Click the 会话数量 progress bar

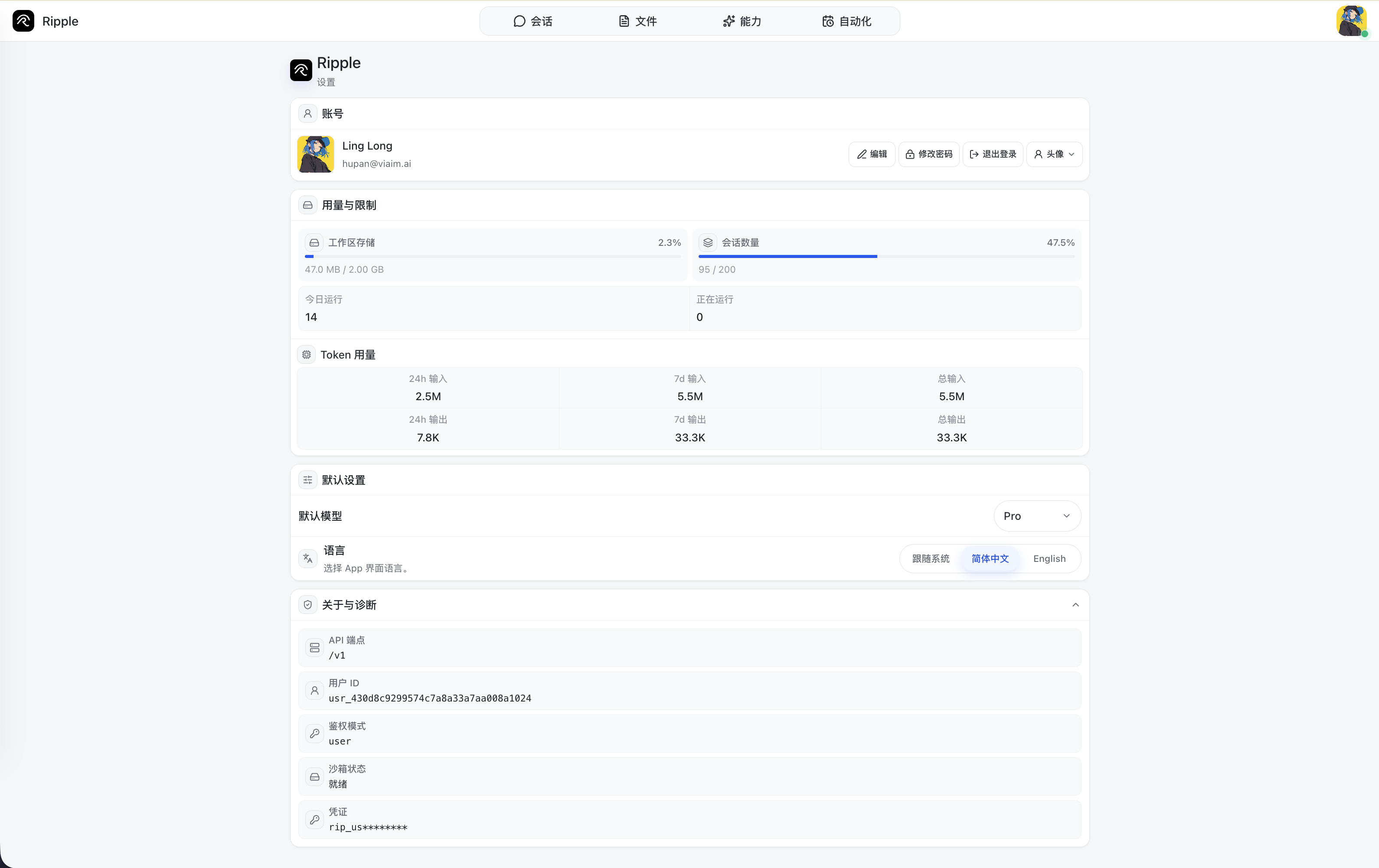[x=886, y=257]
